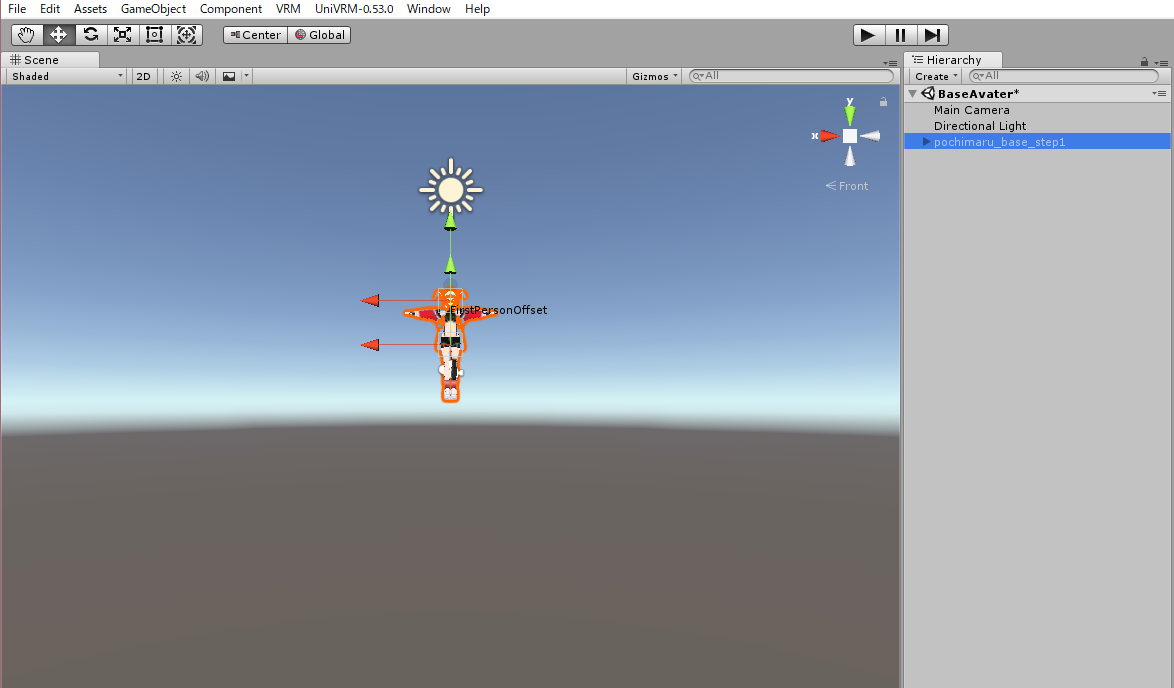This screenshot has height=688, width=1174.
Task: Open the scene effects dropdown arrow
Action: [246, 76]
